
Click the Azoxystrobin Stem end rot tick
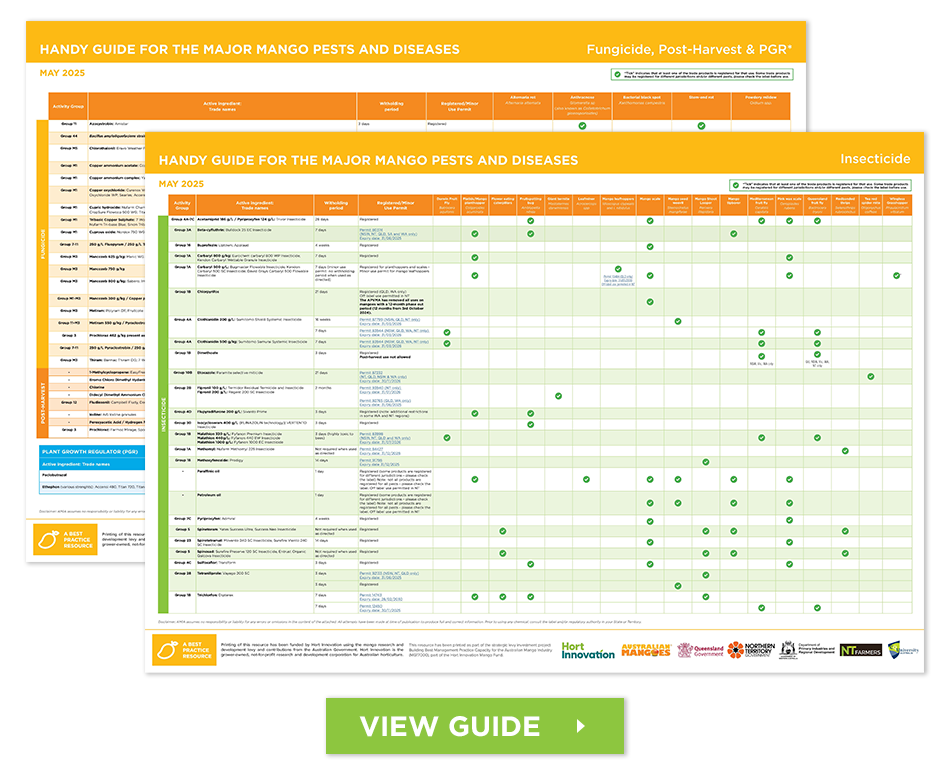click(x=701, y=126)
